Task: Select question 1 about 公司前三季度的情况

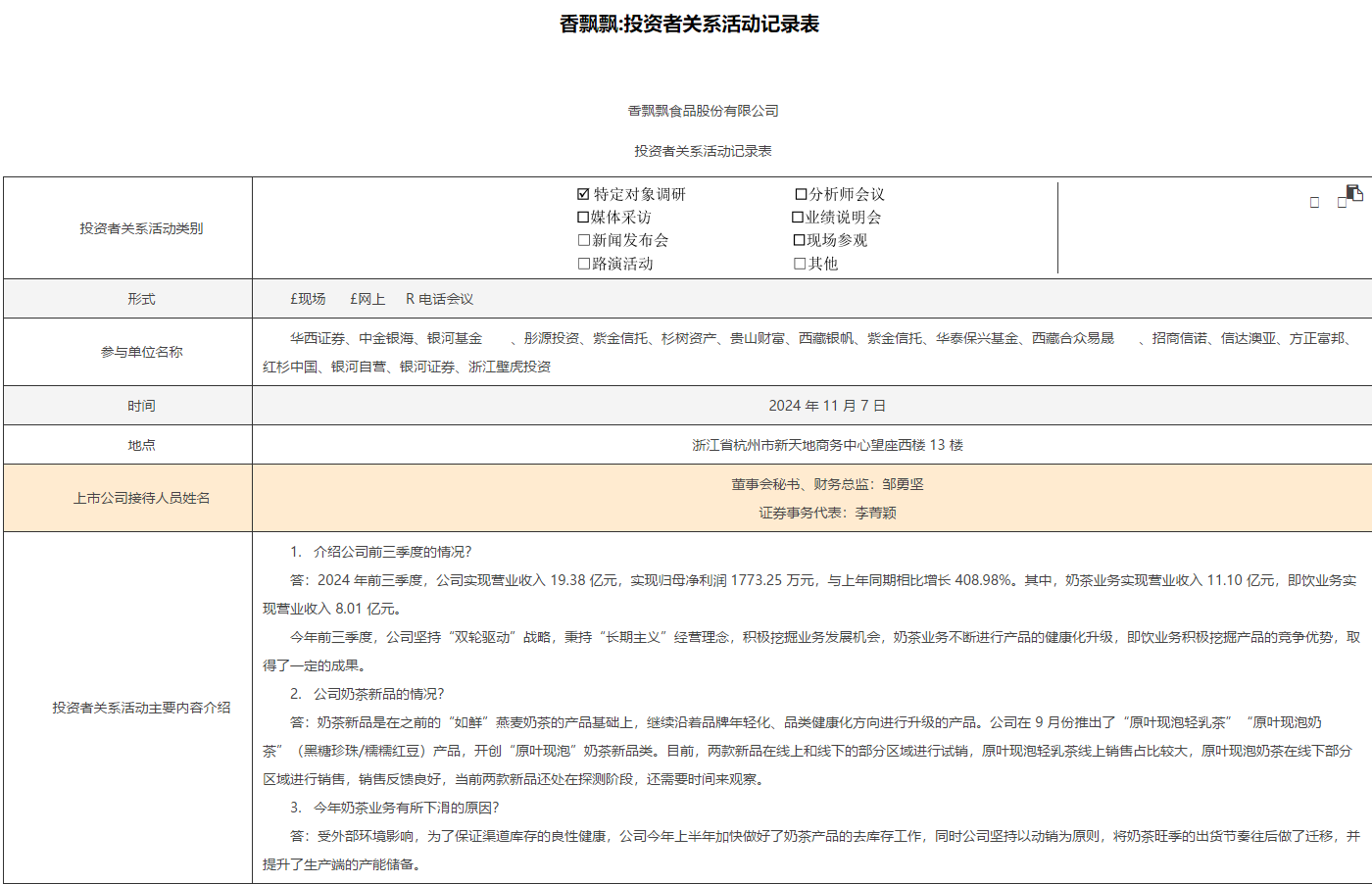Action: point(381,552)
